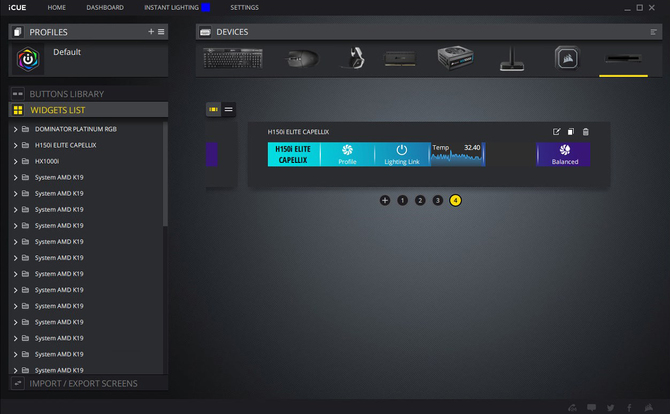
Task: Add a new screen with plus button
Action: [385, 200]
